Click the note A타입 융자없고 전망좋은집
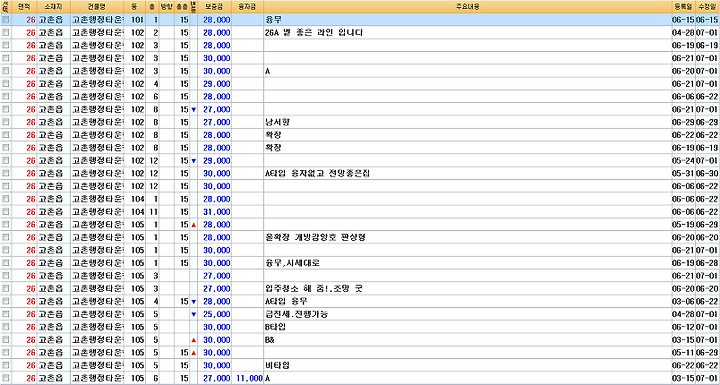The image size is (720, 385). [318, 174]
